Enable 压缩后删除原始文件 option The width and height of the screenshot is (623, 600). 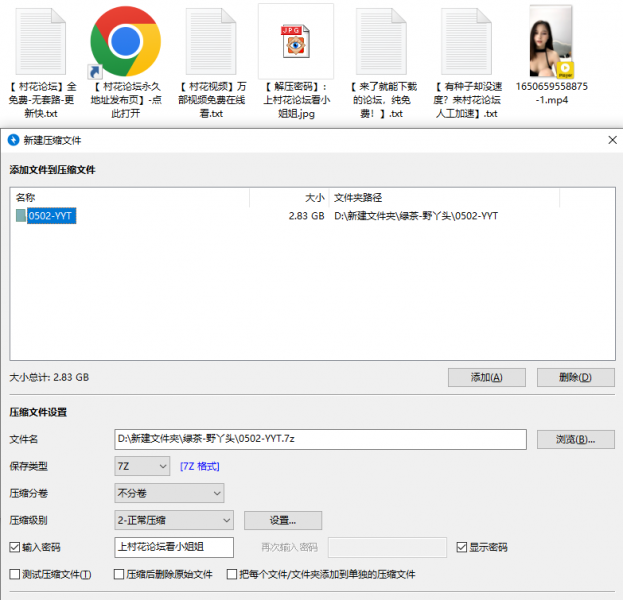(119, 575)
